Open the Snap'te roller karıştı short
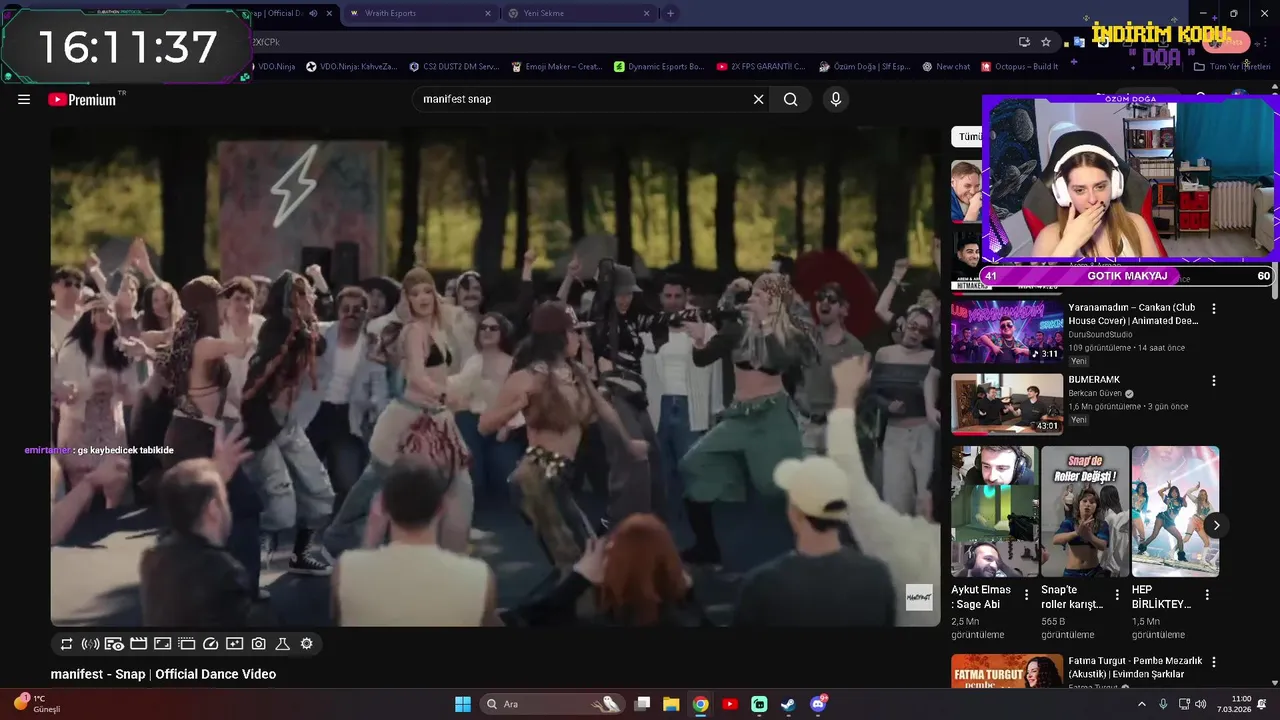The width and height of the screenshot is (1280, 720). coord(1085,512)
